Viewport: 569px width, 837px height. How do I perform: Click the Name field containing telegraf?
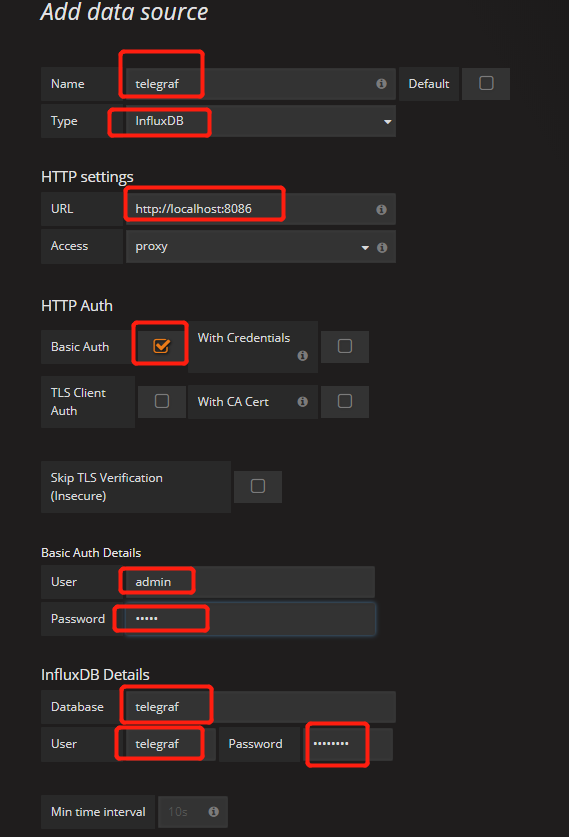click(x=261, y=84)
